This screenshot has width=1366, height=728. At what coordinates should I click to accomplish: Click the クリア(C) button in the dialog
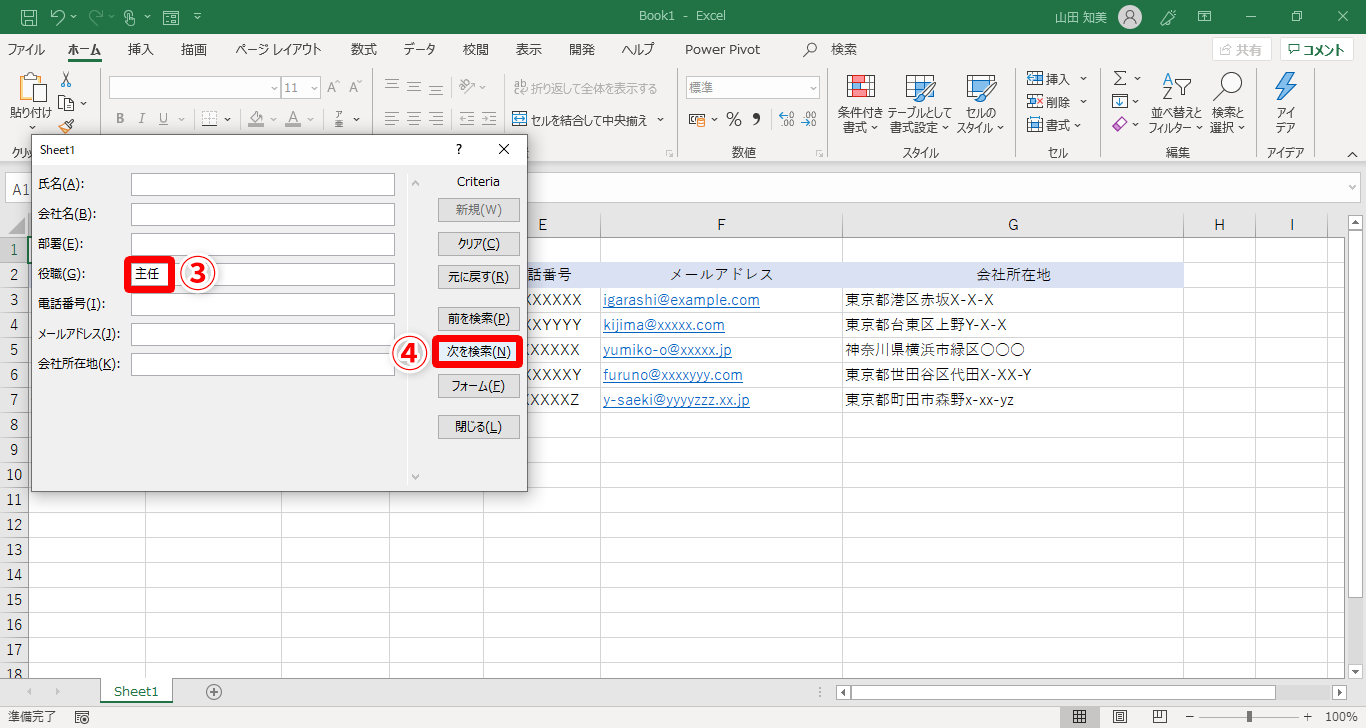click(479, 244)
